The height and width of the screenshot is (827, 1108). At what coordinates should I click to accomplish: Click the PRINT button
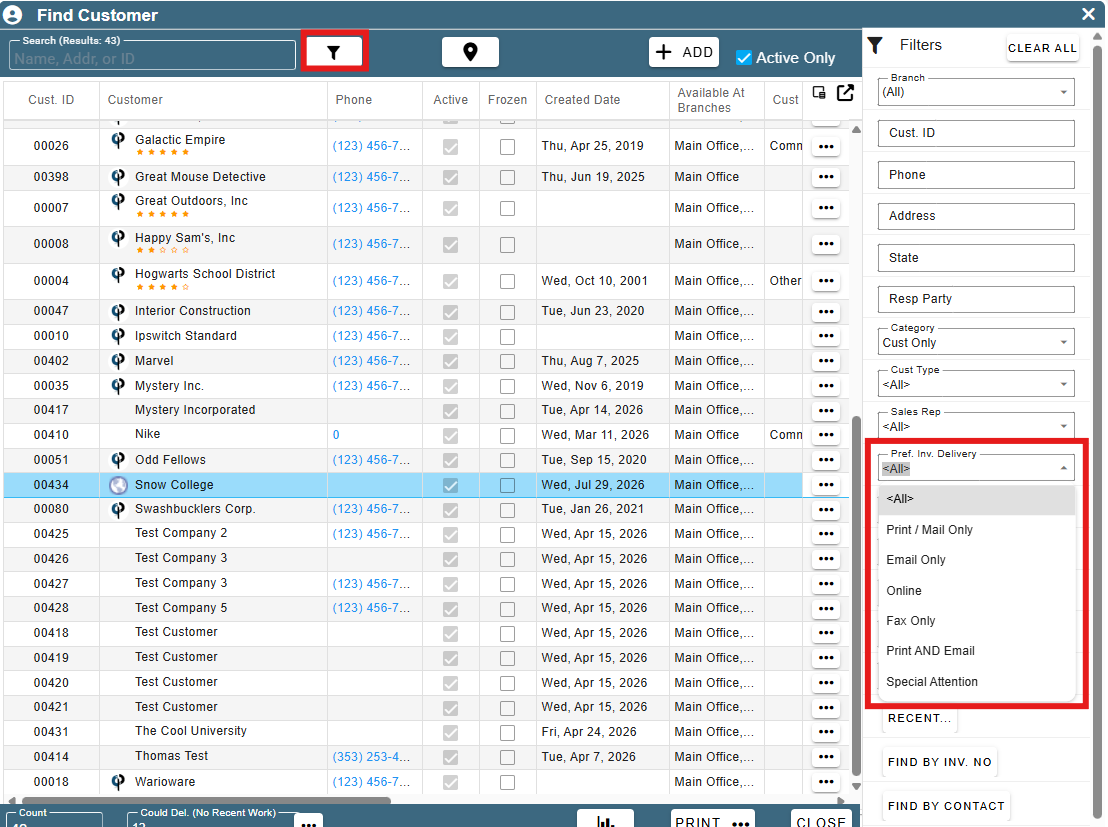point(712,821)
